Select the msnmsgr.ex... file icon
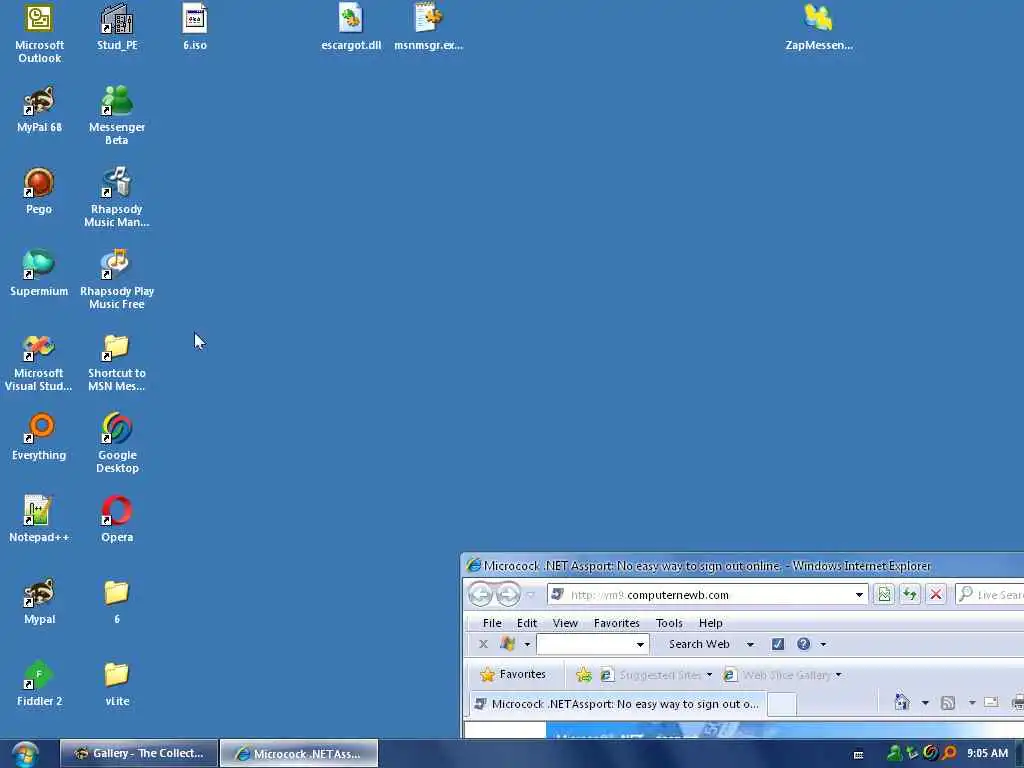 click(x=428, y=27)
